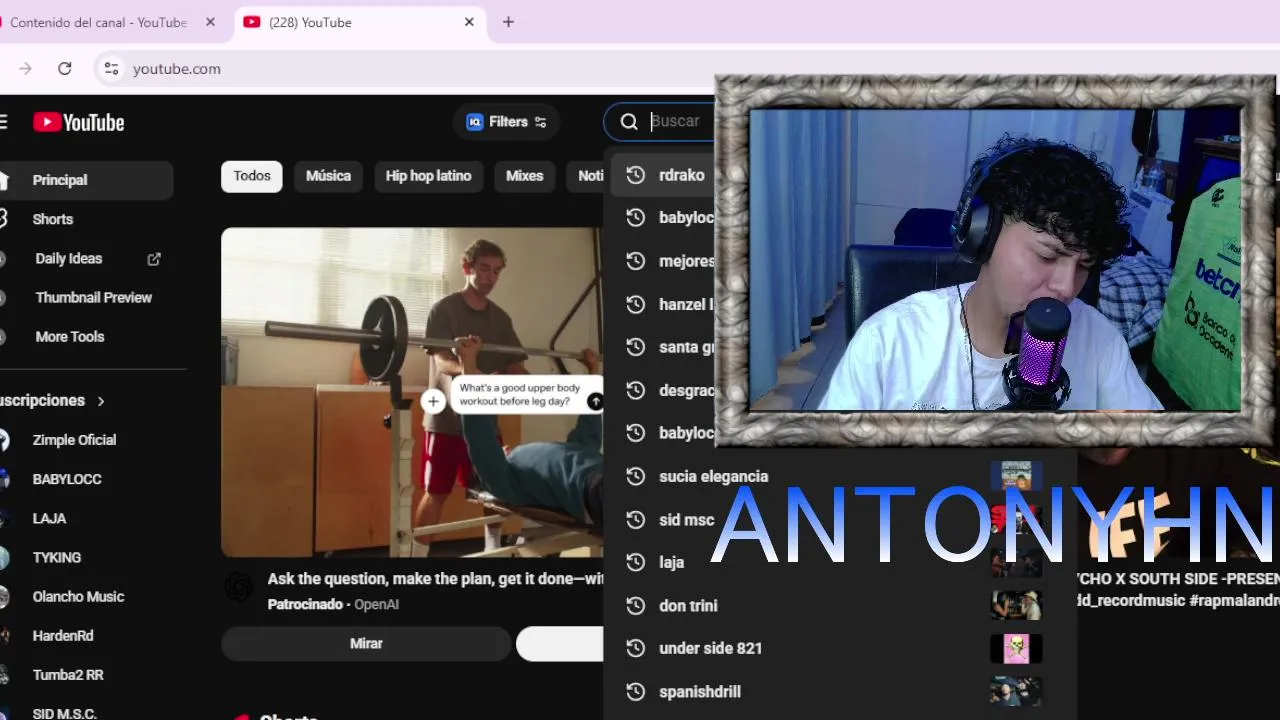Close the Contenido del canal tab
This screenshot has height=720, width=1280.
(210, 22)
